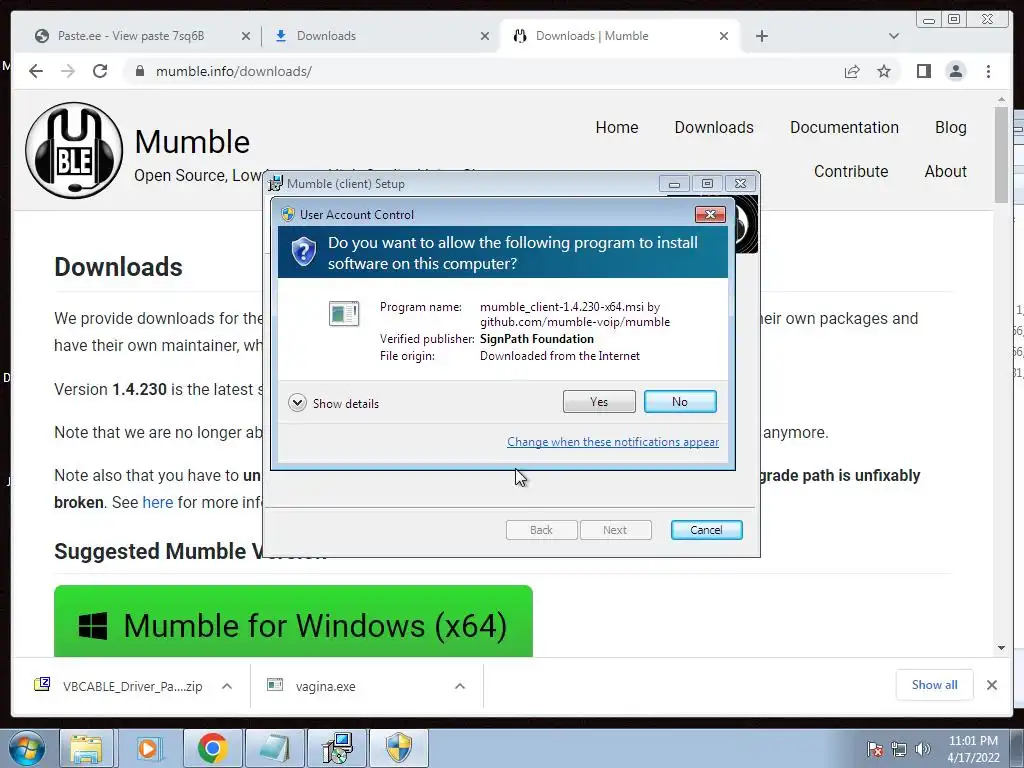Expand Show details in UAC dialog
This screenshot has height=768, width=1024.
[x=334, y=403]
